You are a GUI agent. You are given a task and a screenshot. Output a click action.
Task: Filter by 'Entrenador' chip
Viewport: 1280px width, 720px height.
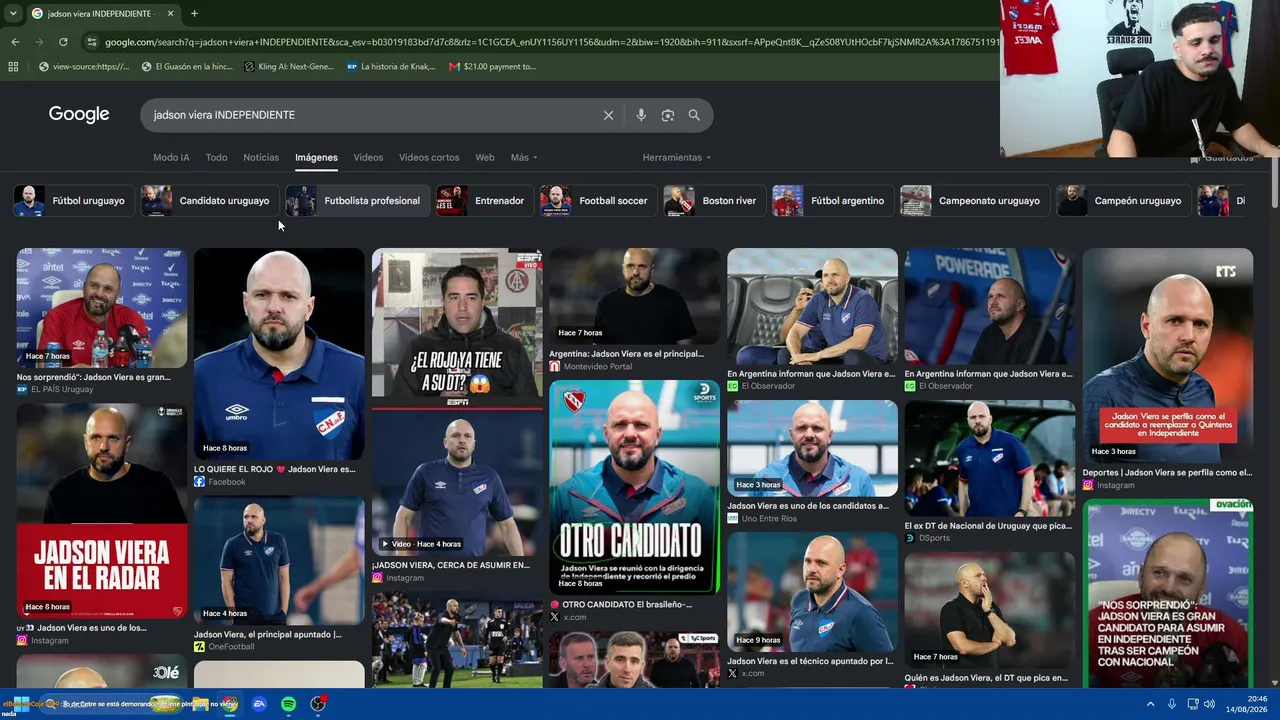point(483,201)
